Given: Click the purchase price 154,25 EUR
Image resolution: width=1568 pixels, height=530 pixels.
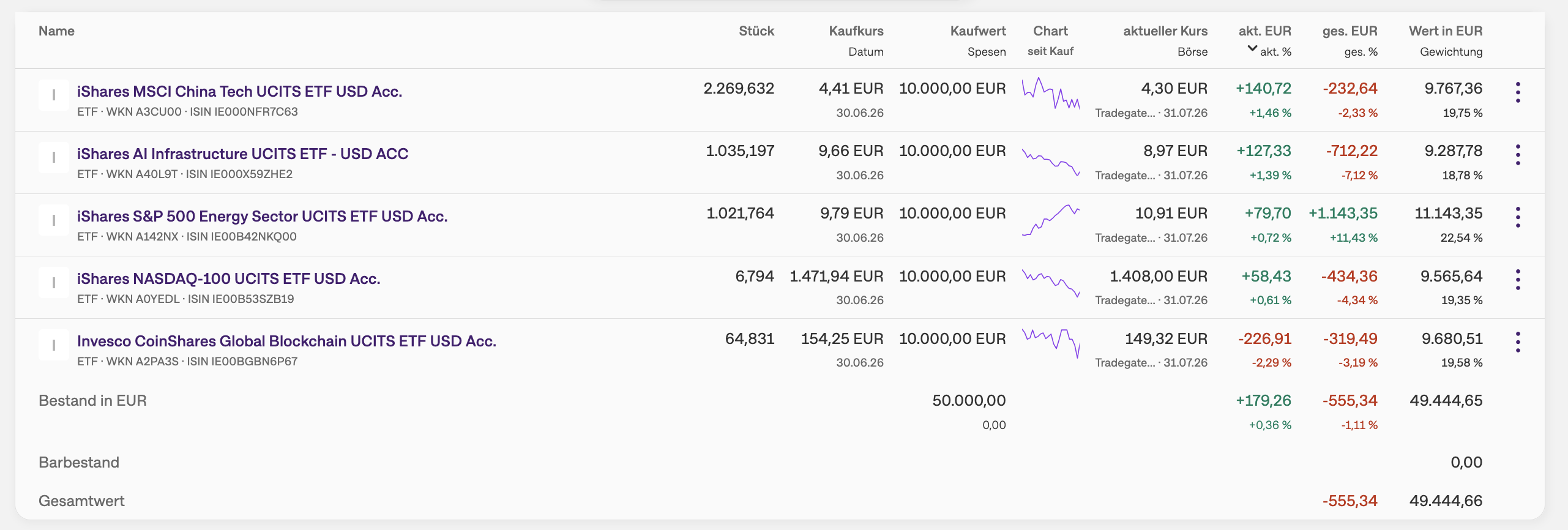Looking at the screenshot, I should [x=842, y=339].
